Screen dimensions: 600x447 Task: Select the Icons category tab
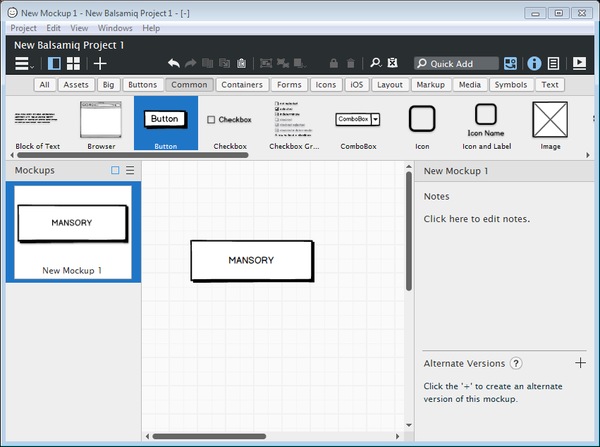click(x=324, y=85)
